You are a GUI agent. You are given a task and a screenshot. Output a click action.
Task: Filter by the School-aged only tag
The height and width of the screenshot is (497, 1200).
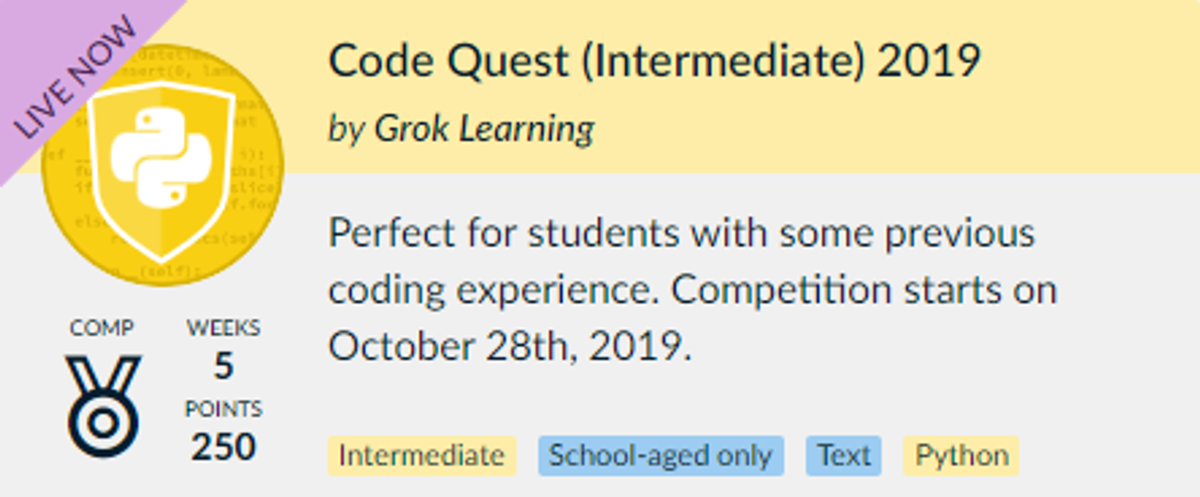661,456
